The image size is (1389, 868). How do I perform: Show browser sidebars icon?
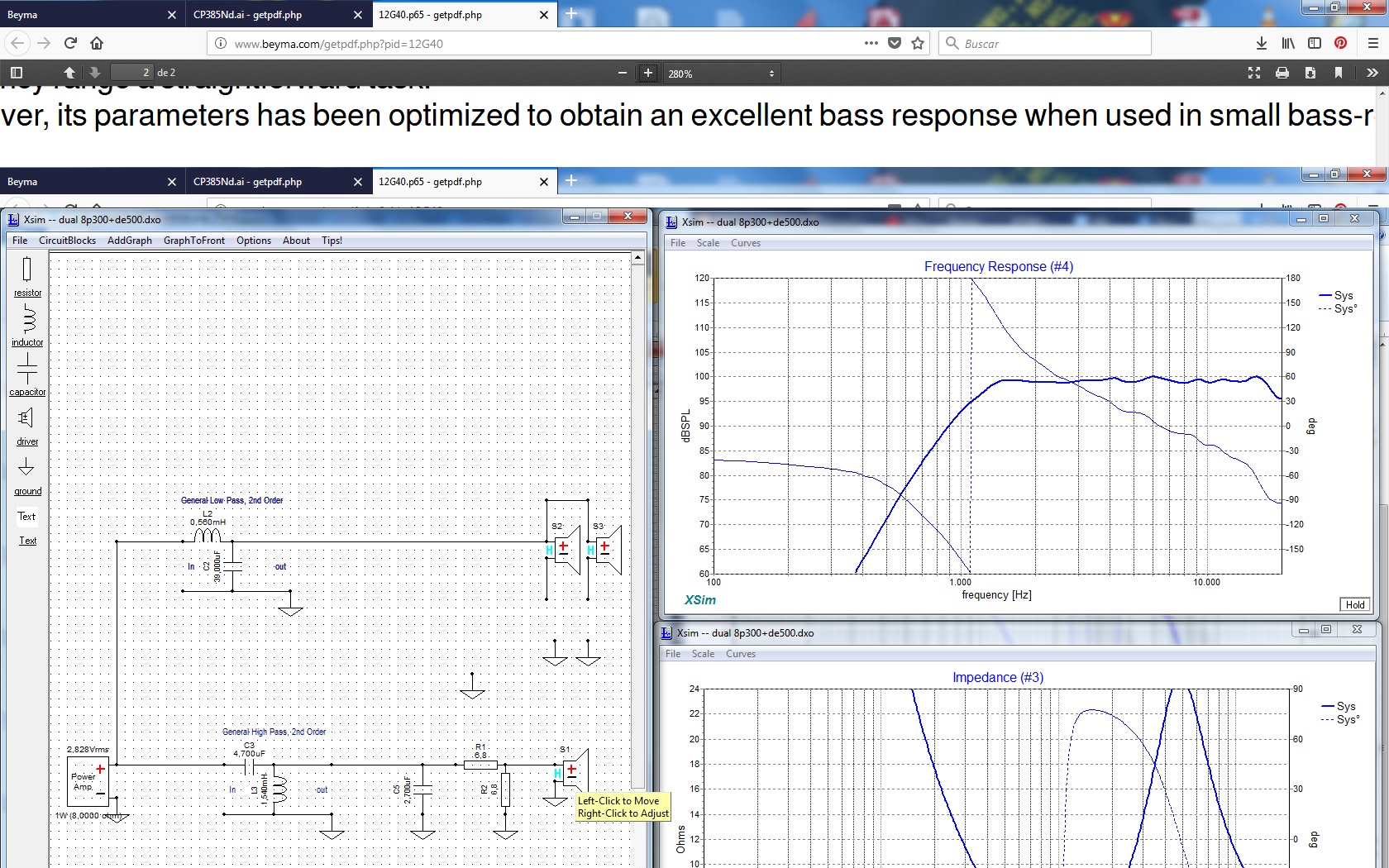pos(1315,43)
